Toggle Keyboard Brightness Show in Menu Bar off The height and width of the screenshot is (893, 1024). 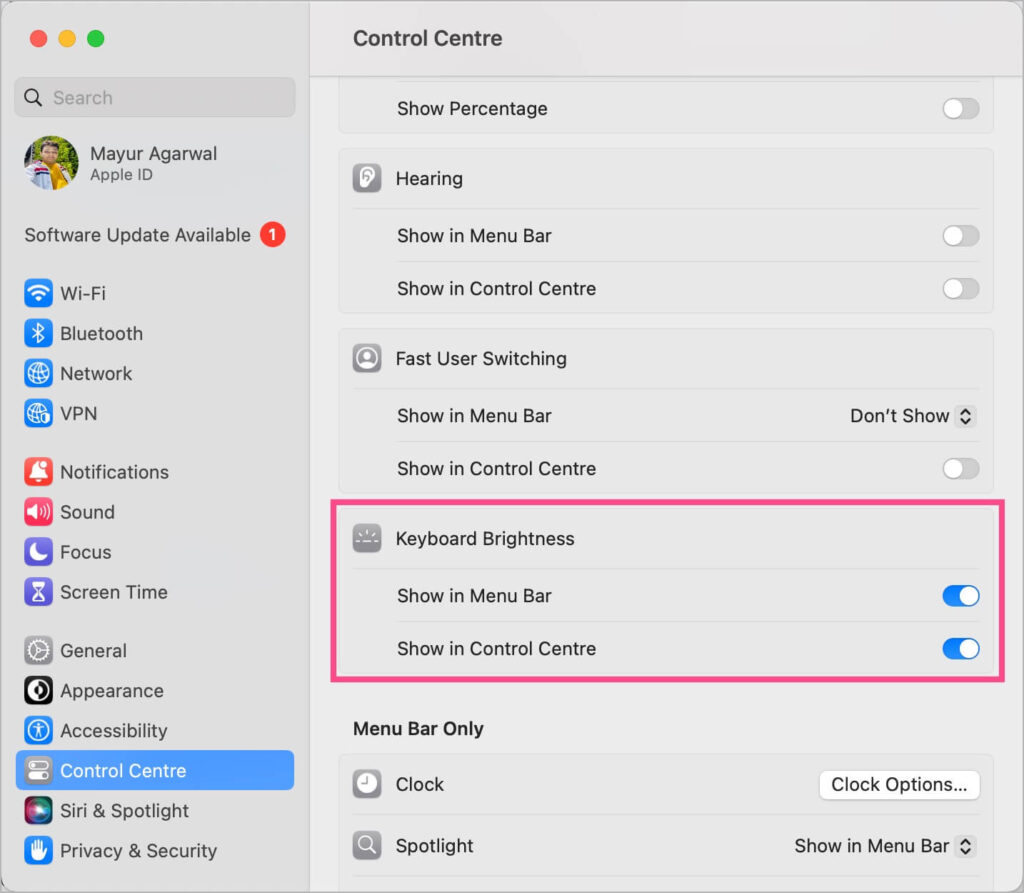tap(959, 596)
